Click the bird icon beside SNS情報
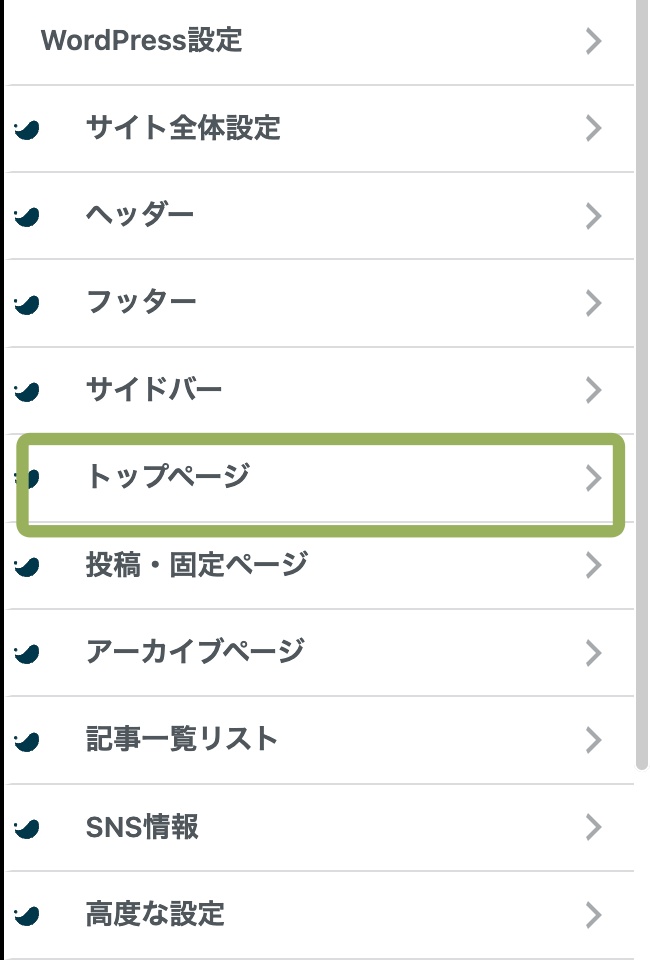This screenshot has width=650, height=960. (x=28, y=827)
